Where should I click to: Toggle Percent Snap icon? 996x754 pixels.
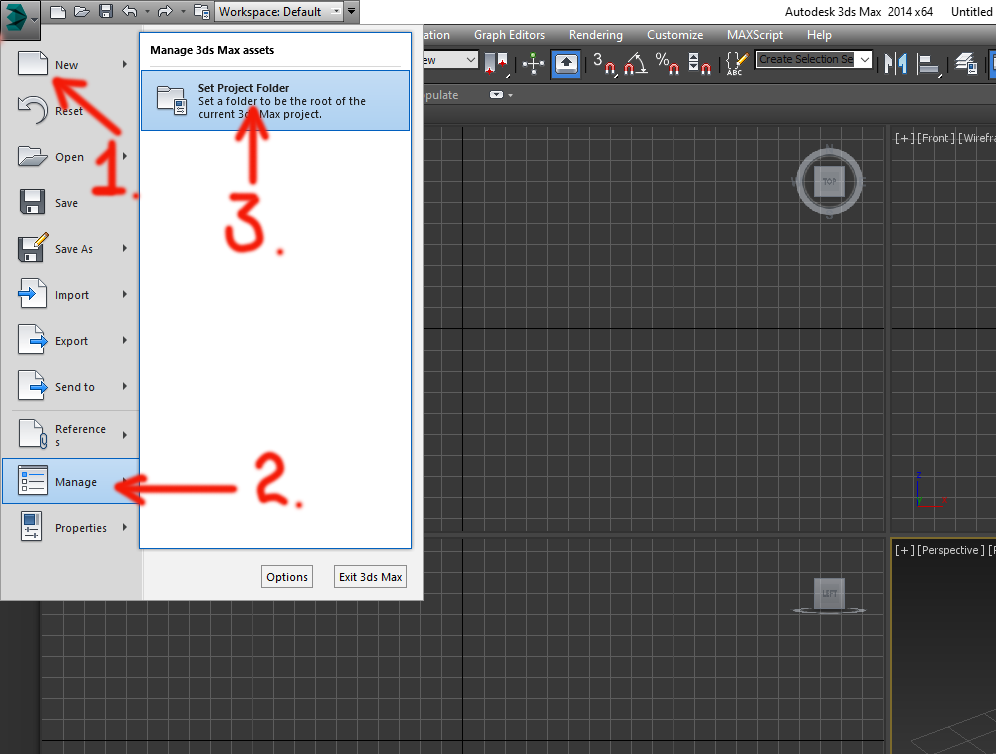(667, 64)
